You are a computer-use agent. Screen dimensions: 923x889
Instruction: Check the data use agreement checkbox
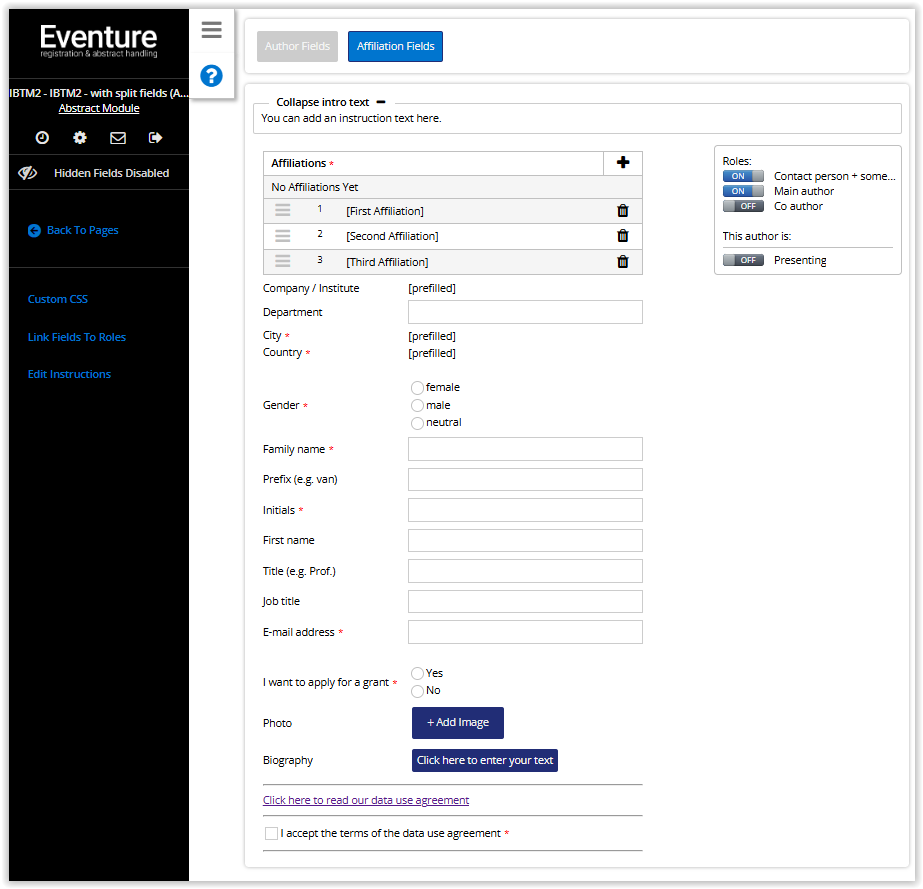click(271, 833)
